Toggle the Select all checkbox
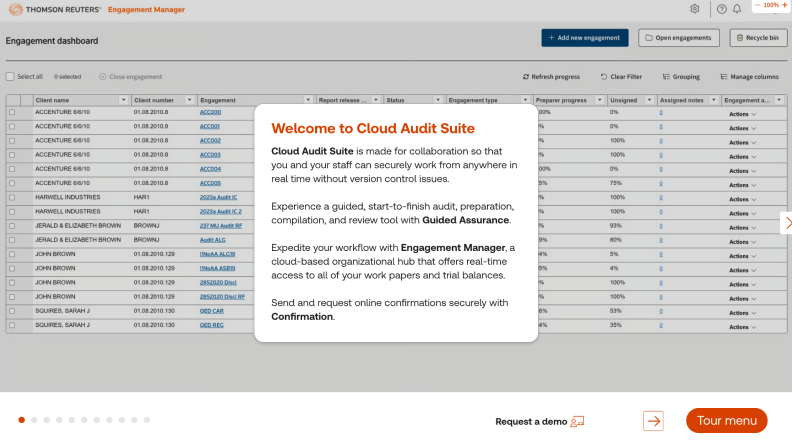The height and width of the screenshot is (446, 792). [10, 77]
